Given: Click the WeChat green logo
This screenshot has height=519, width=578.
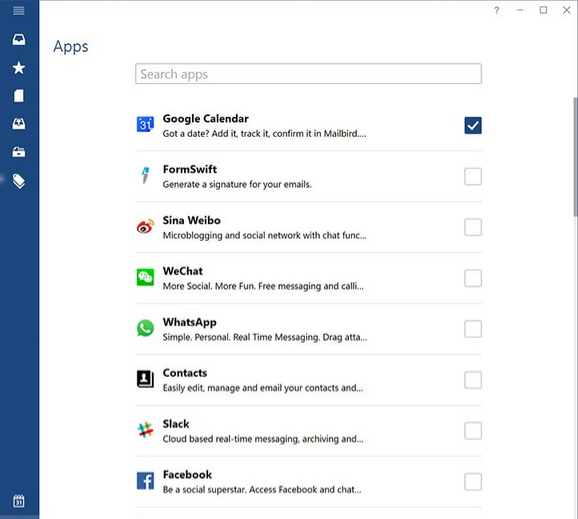Looking at the screenshot, I should pos(145,277).
